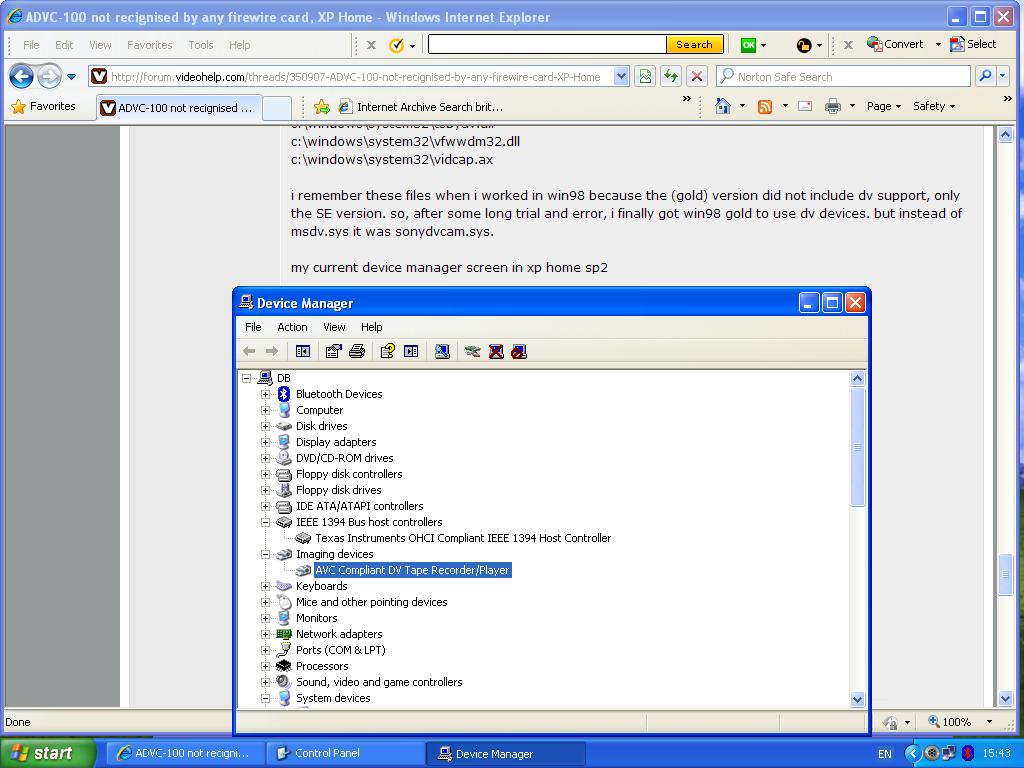Screen dimensions: 1024x768
Task: Expand Bluetooth Devices node
Action: point(265,394)
